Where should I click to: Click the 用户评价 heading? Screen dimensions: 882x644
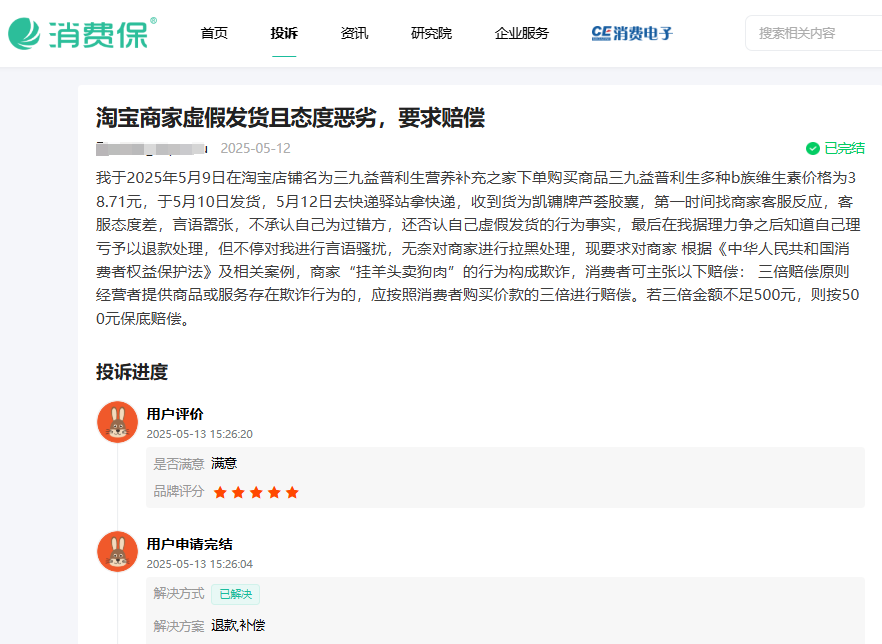175,414
